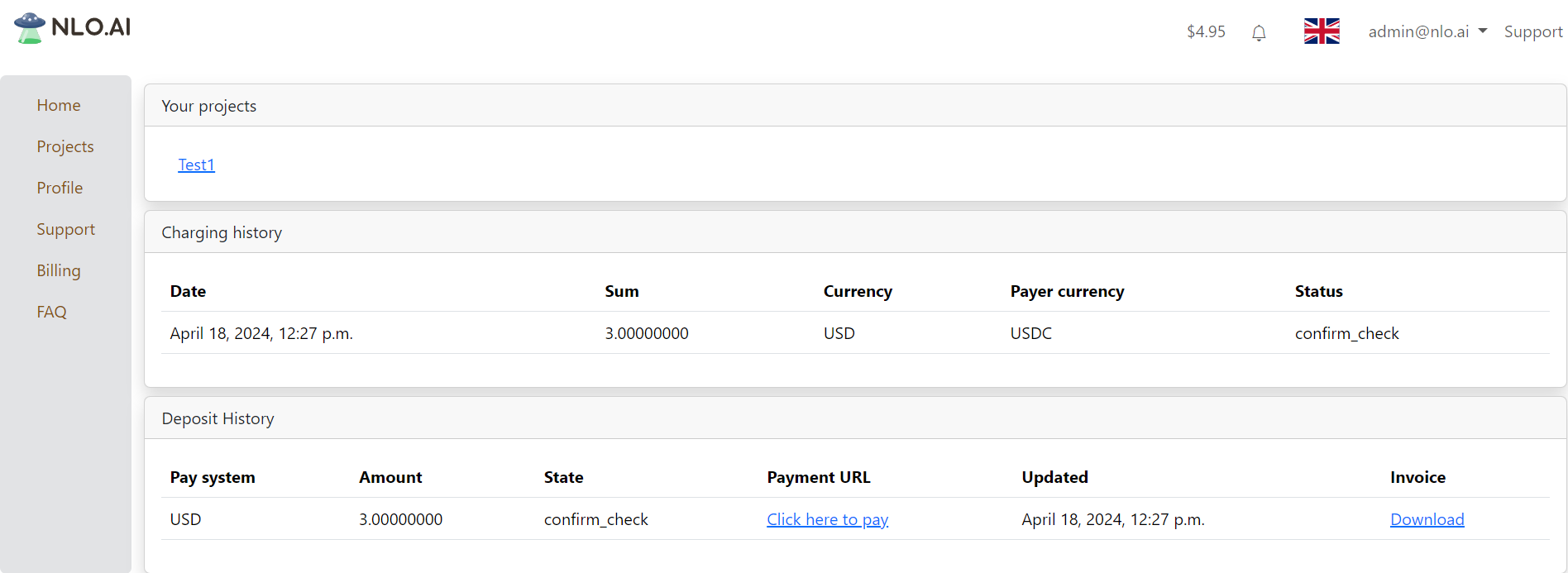Click the Pay system column header
The width and height of the screenshot is (1568, 573).
[213, 477]
